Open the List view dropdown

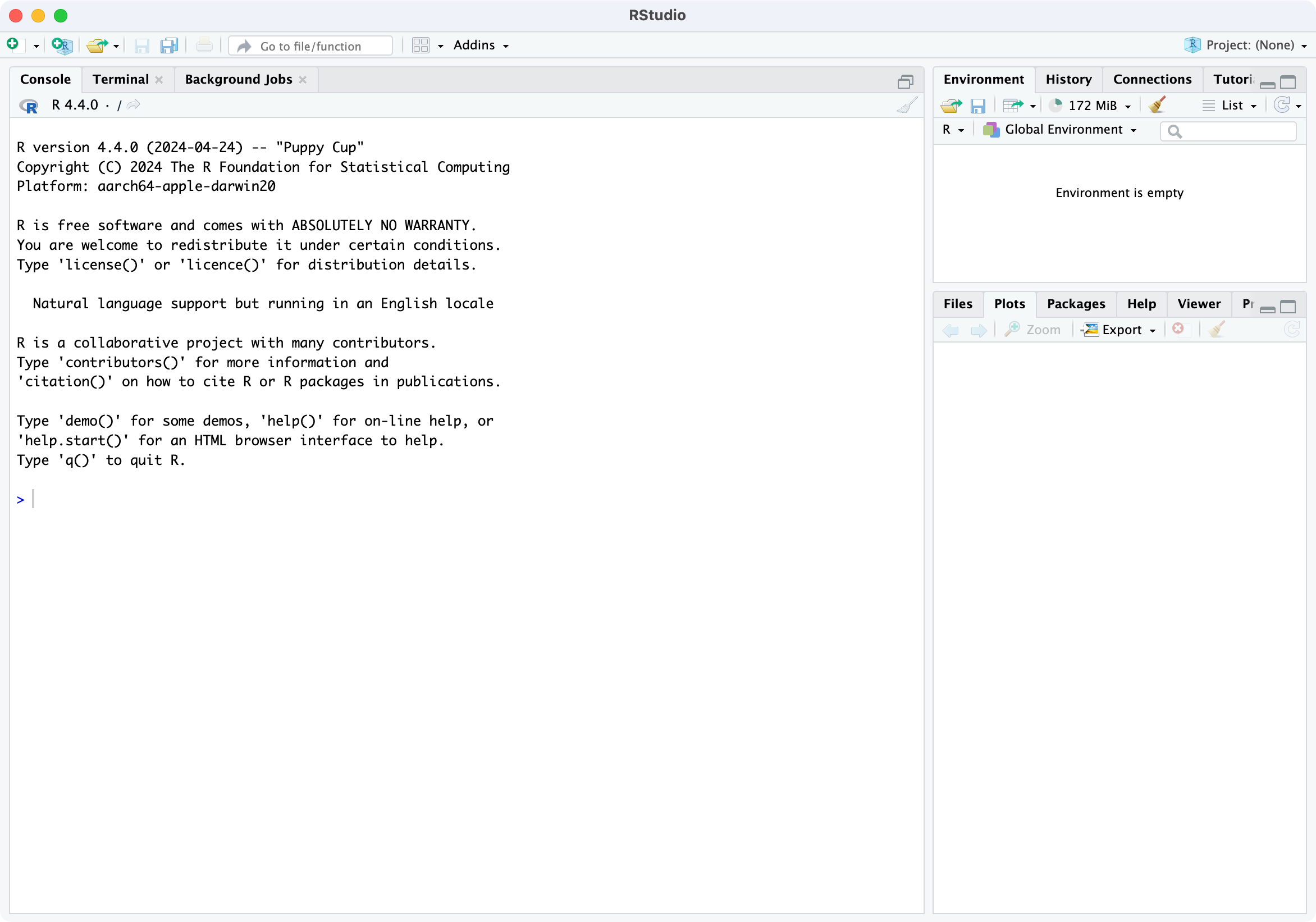click(1230, 106)
